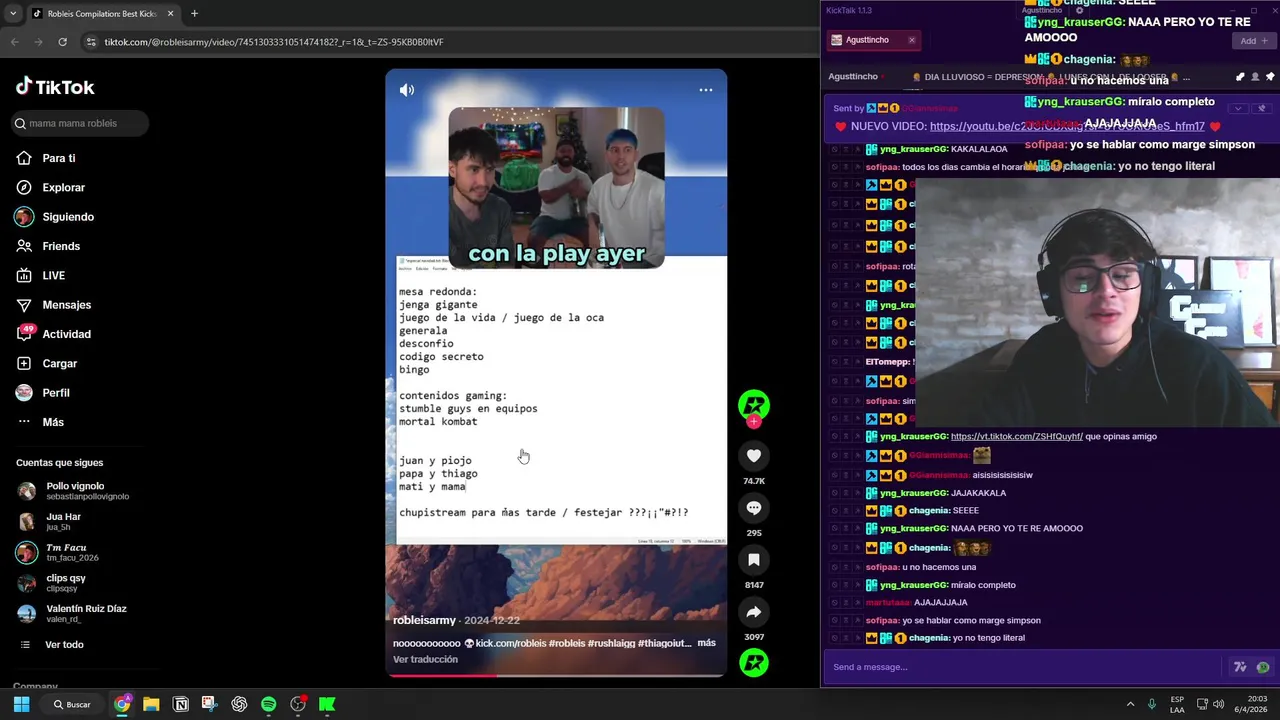1280x720 pixels.
Task: Focus the TikTok search box
Action: click(x=80, y=123)
